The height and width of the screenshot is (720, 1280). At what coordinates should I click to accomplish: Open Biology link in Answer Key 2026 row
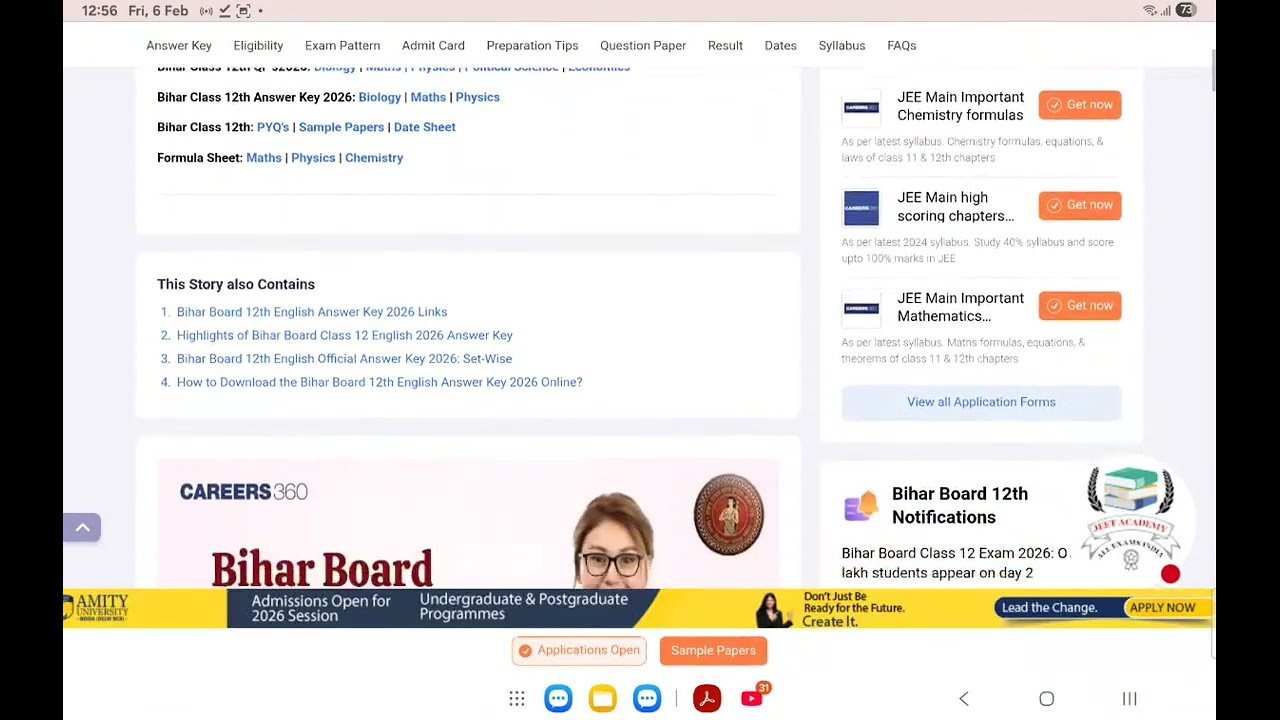(x=380, y=97)
